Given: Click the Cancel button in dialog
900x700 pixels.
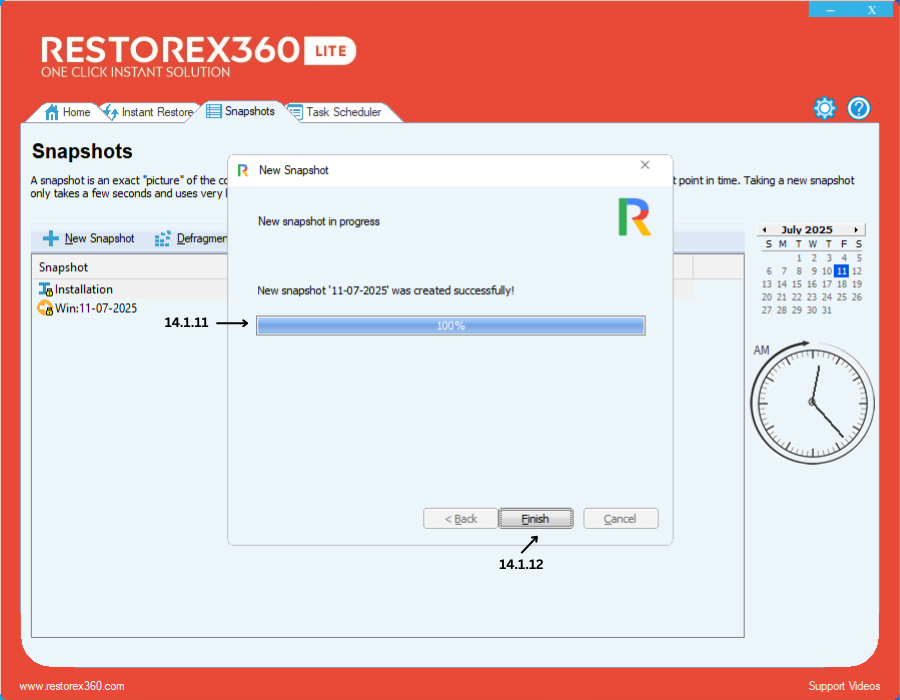Looking at the screenshot, I should [620, 518].
